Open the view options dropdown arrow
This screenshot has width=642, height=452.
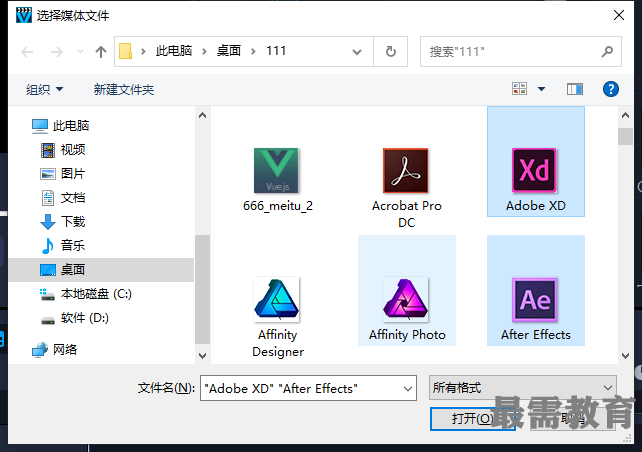541,89
